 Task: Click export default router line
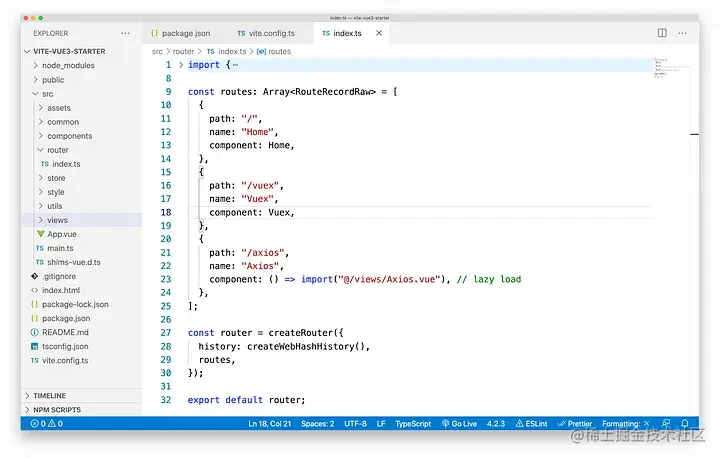pos(246,400)
